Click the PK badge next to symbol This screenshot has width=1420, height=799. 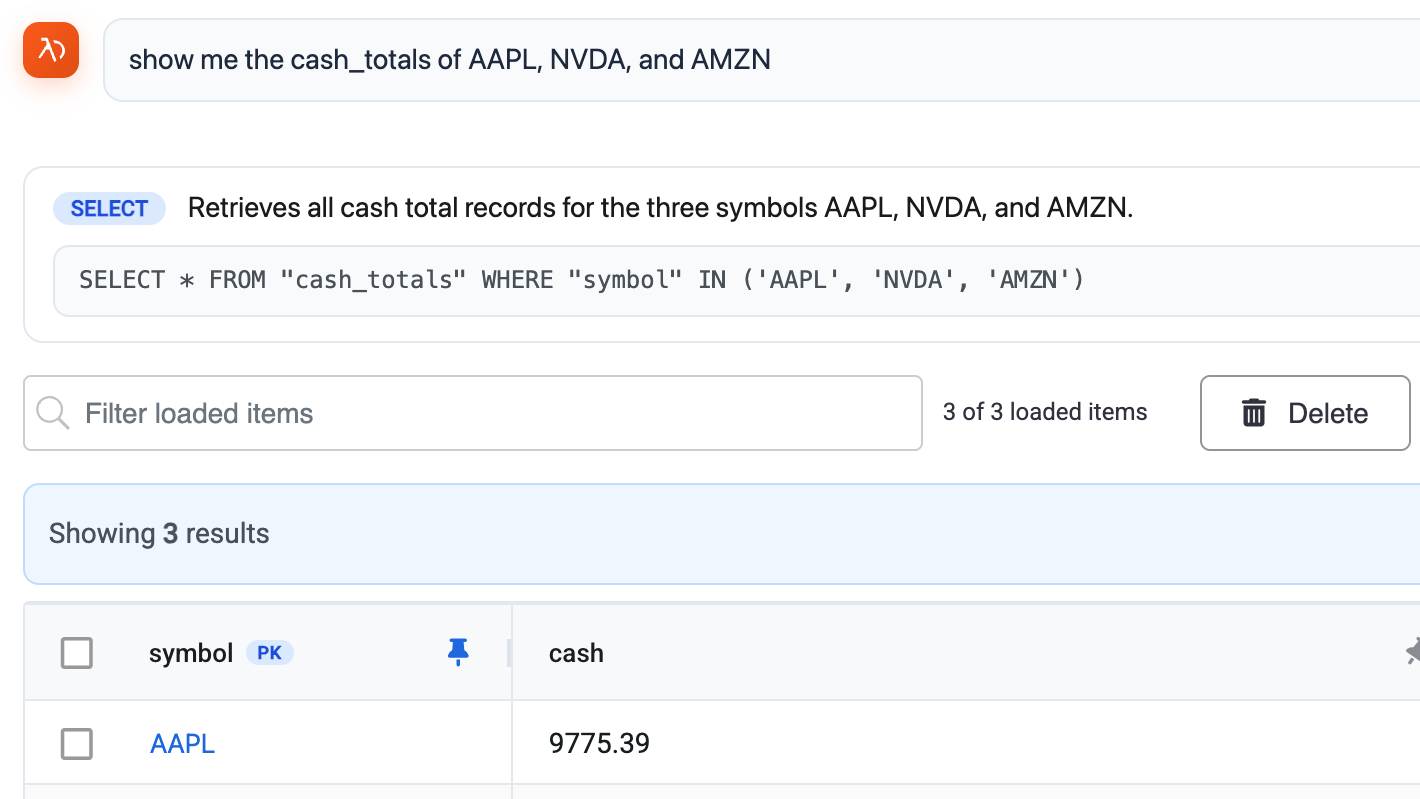pyautogui.click(x=269, y=653)
